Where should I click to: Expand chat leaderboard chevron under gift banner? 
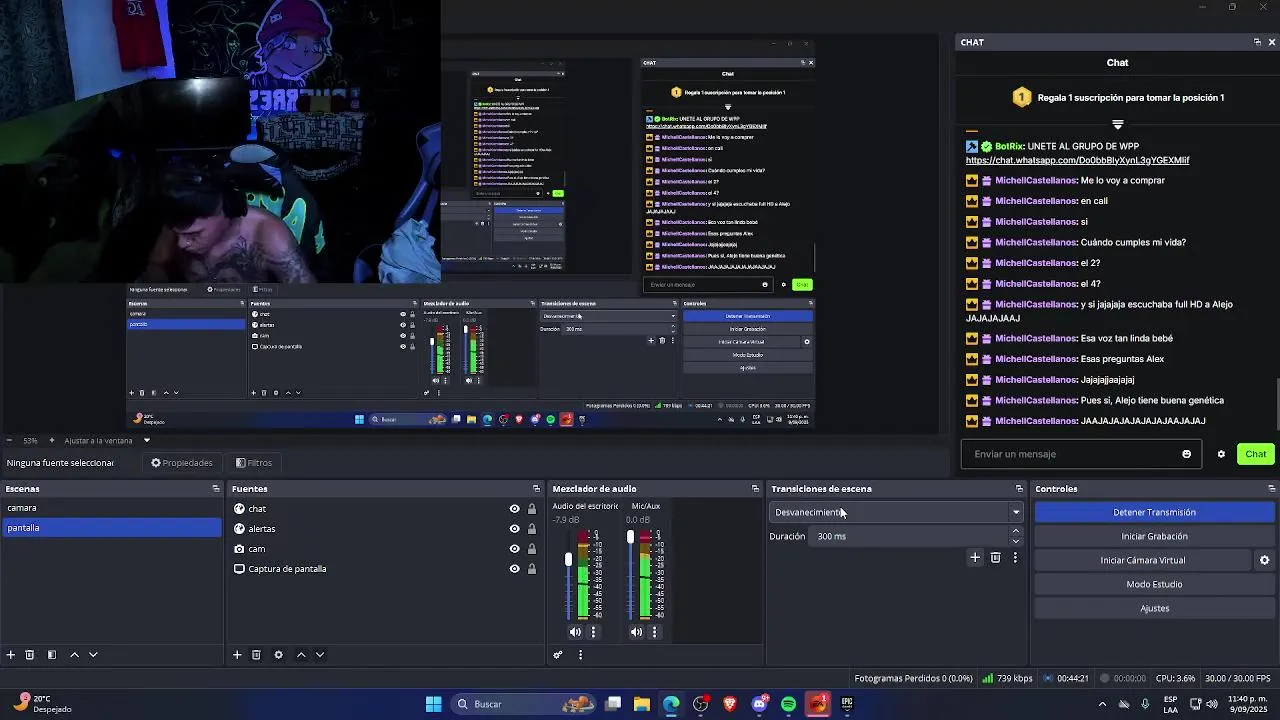1118,125
